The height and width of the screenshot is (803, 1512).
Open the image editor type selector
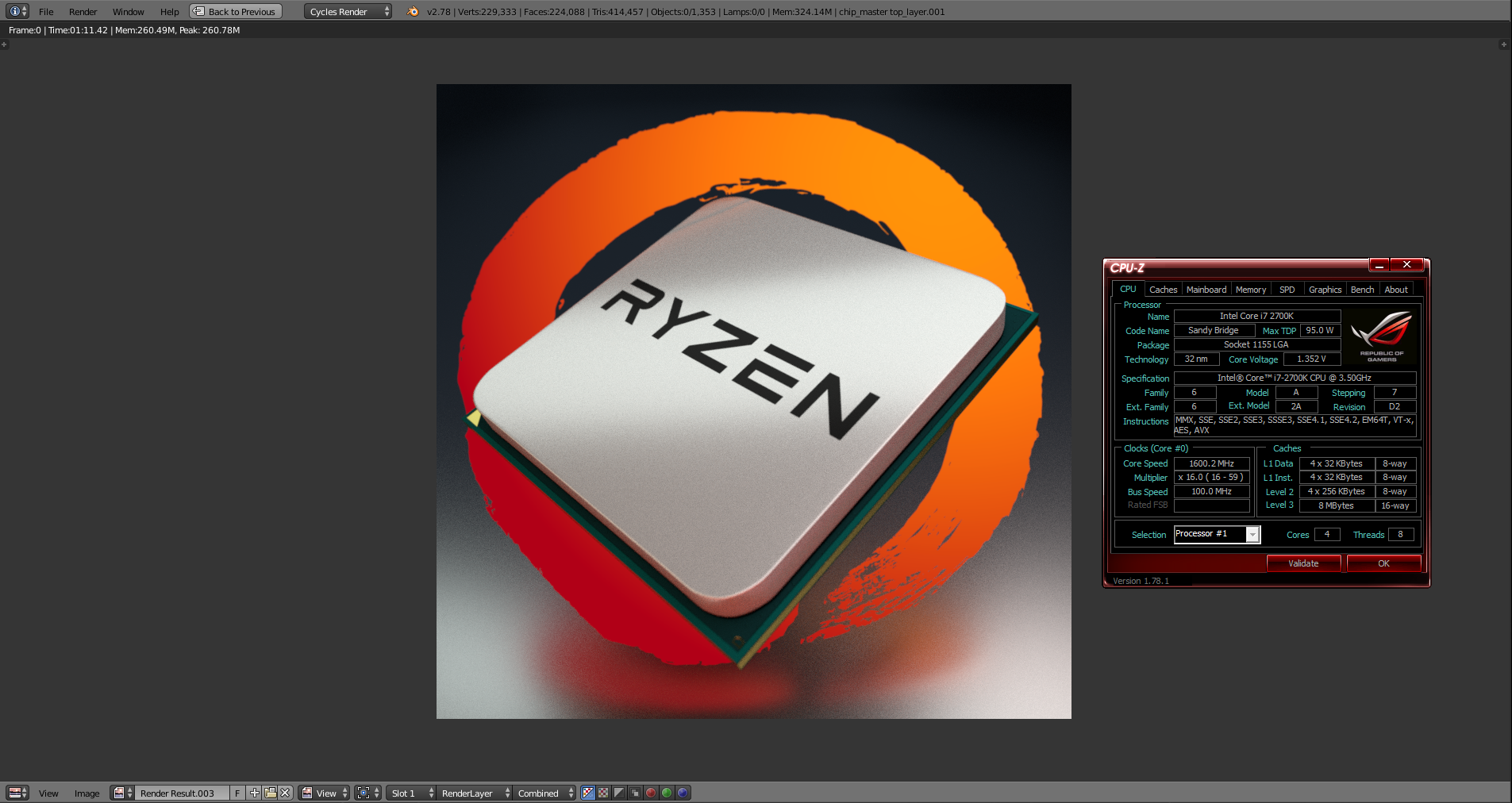pos(17,793)
